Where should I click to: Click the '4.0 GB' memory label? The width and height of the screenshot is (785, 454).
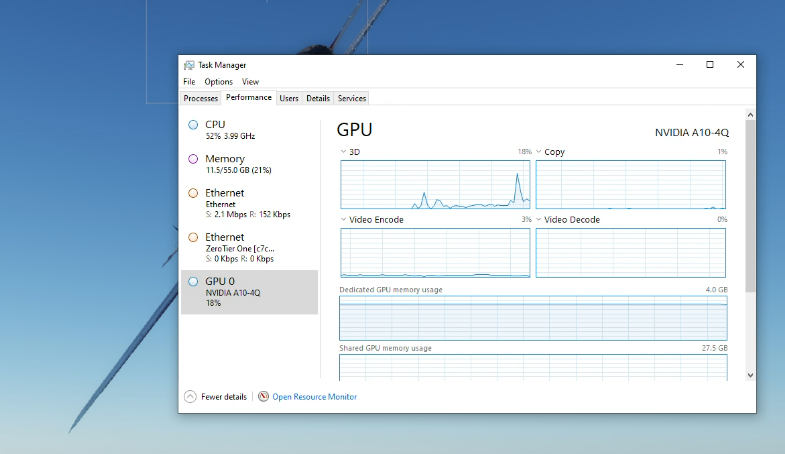click(x=716, y=290)
